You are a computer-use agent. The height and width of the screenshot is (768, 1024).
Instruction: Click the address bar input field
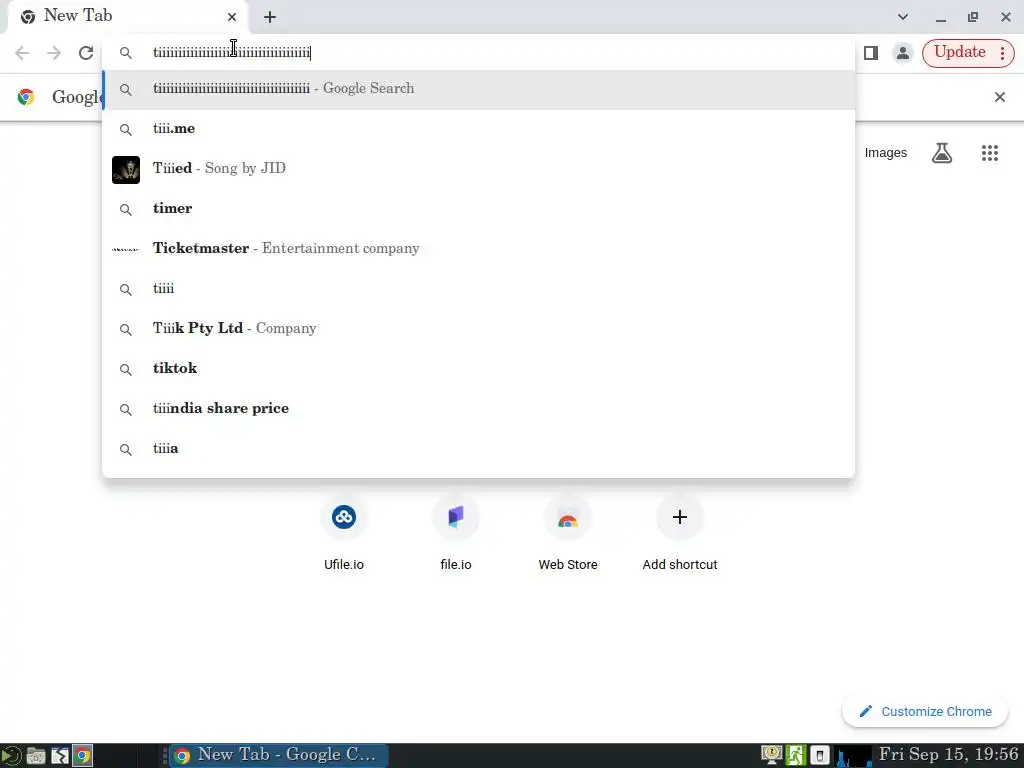(x=479, y=53)
